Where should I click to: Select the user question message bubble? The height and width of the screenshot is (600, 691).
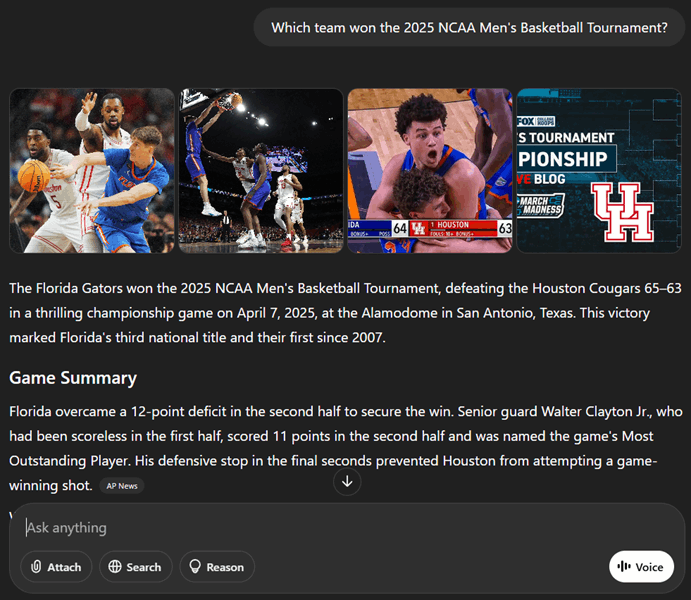[x=469, y=28]
